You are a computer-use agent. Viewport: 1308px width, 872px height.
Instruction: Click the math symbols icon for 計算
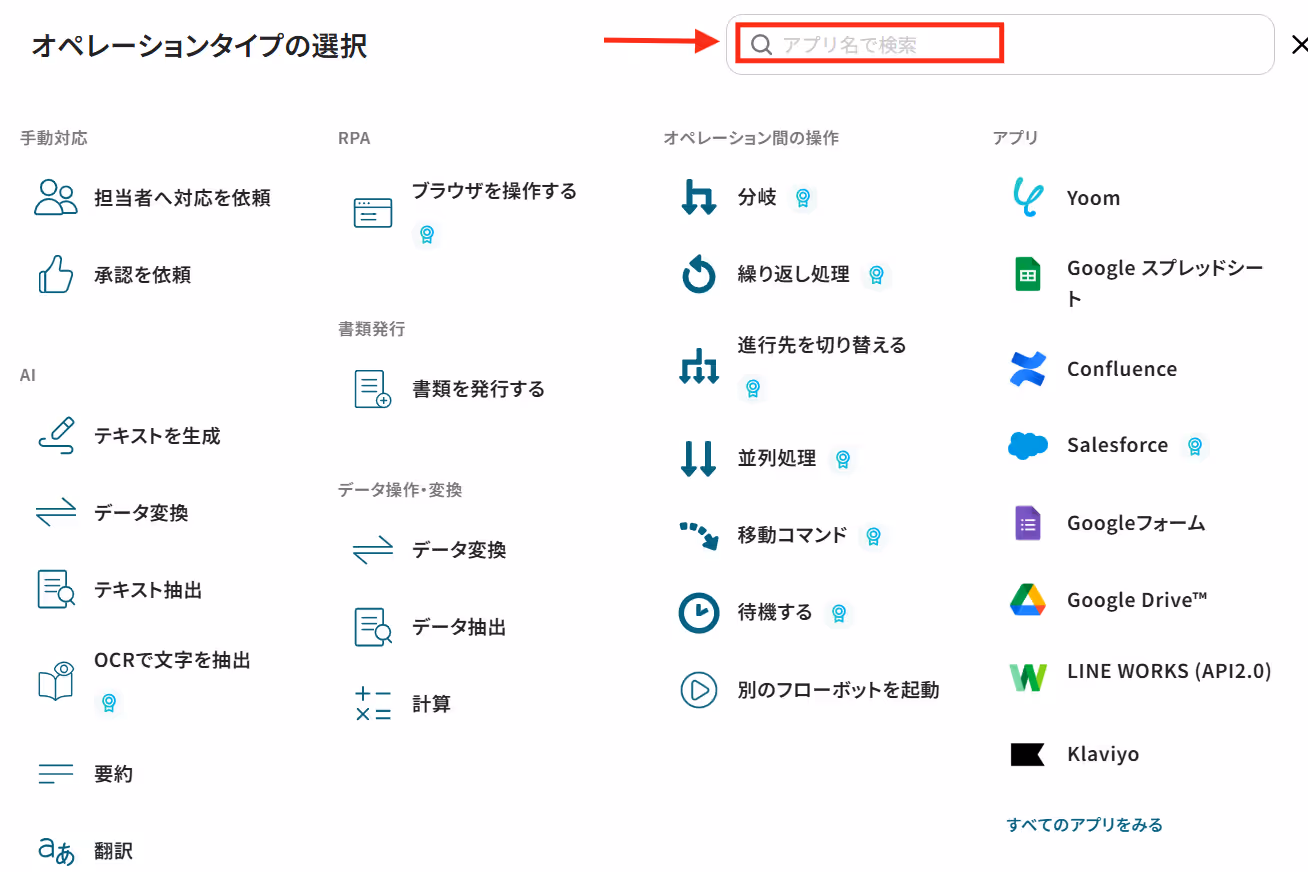click(373, 704)
